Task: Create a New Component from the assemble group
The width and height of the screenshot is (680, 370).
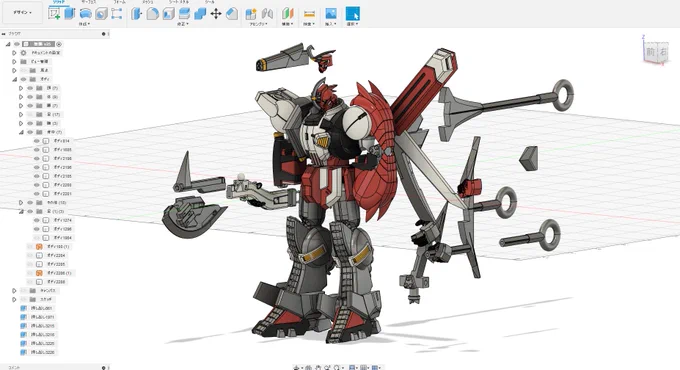Action: point(251,14)
